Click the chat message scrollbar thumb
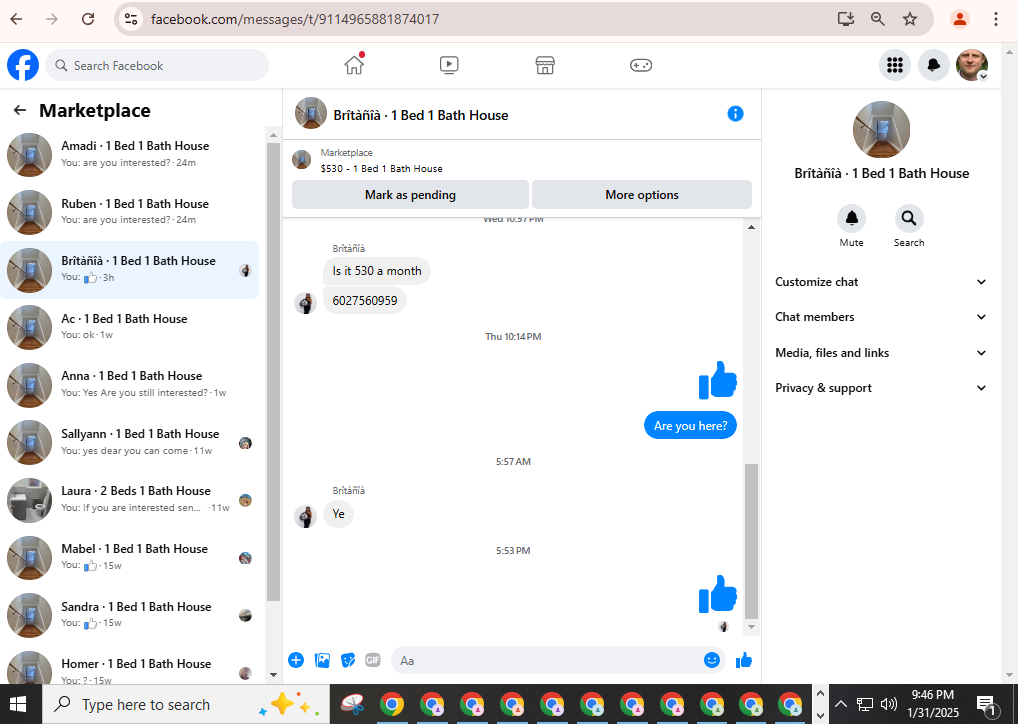The width and height of the screenshot is (1018, 724). coord(751,541)
